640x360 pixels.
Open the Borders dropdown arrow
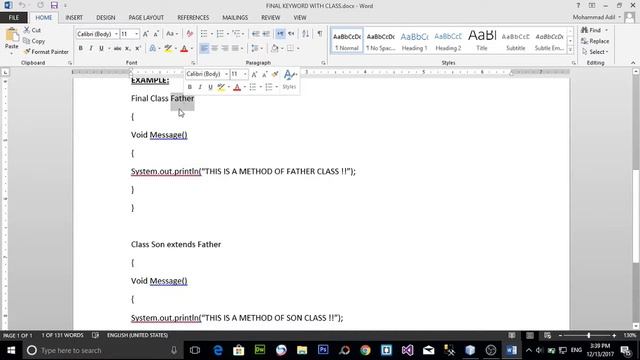click(298, 49)
